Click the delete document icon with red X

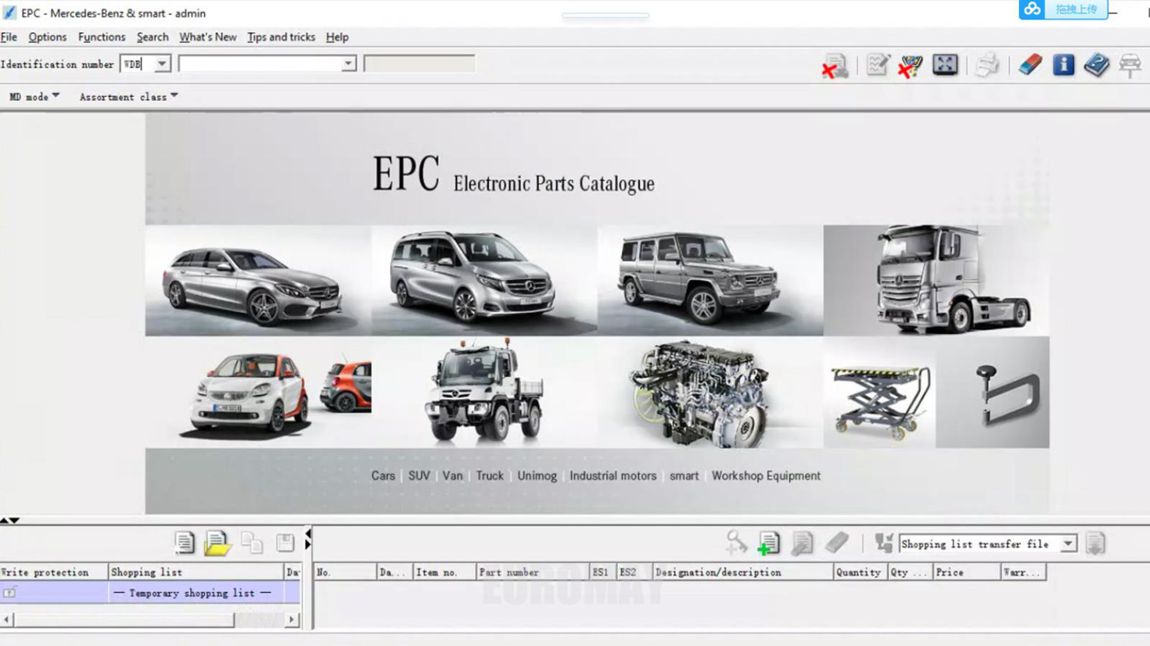(835, 66)
